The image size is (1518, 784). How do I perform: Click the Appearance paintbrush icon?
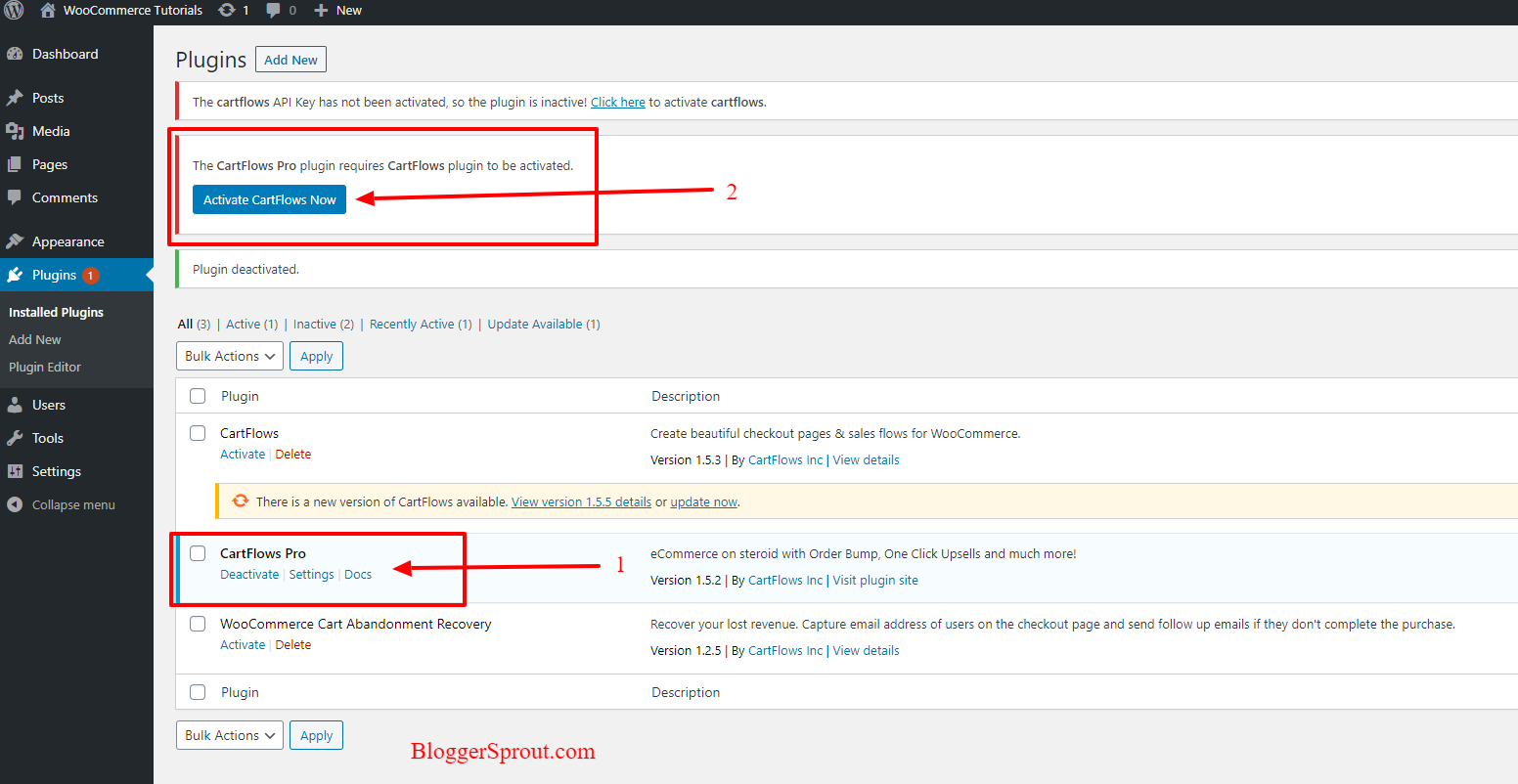coord(15,241)
